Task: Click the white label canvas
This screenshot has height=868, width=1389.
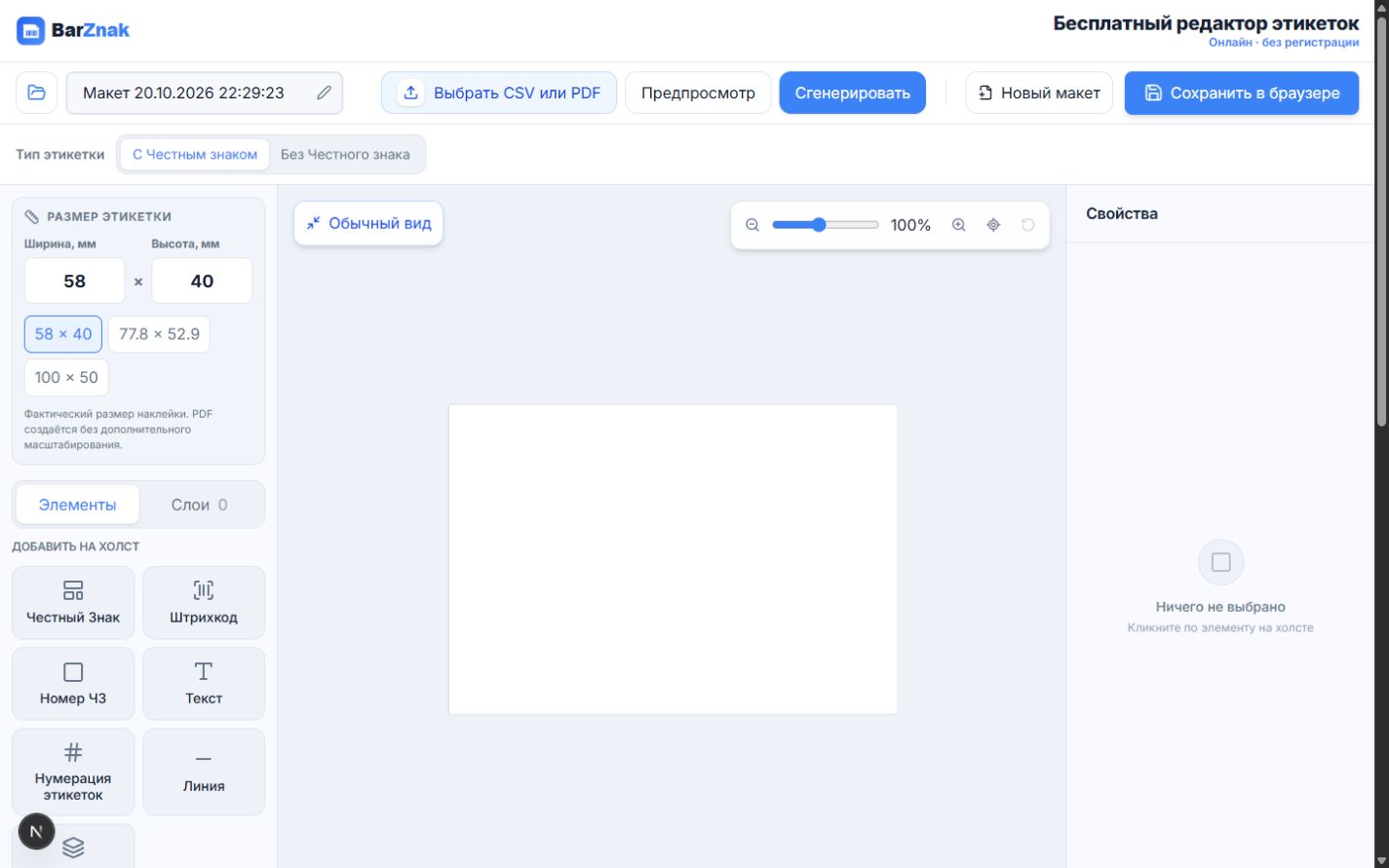Action: point(673,559)
